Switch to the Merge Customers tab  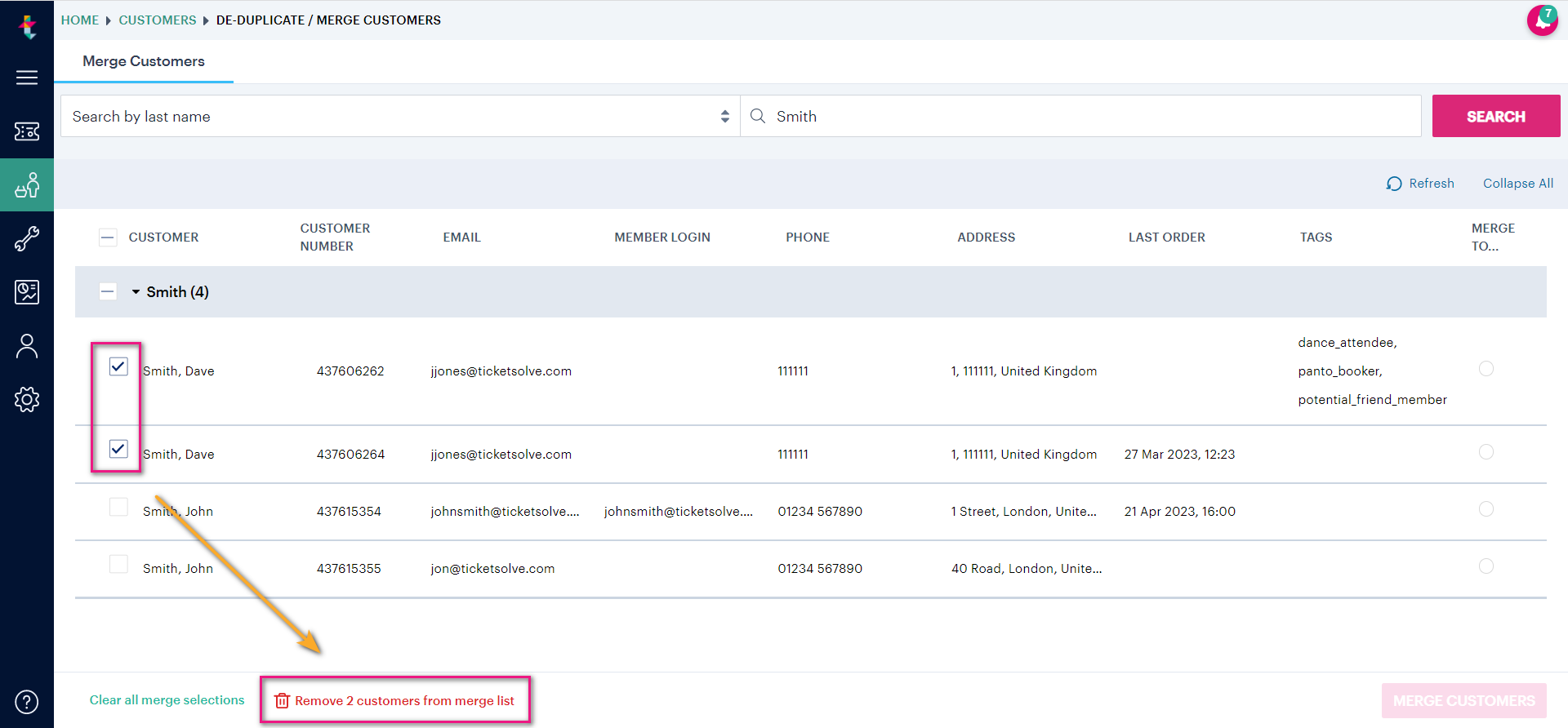[x=144, y=61]
